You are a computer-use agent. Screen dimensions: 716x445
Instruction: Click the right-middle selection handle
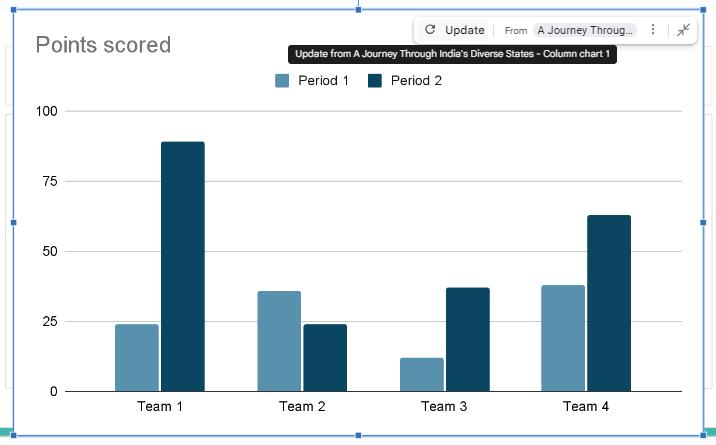point(703,222)
